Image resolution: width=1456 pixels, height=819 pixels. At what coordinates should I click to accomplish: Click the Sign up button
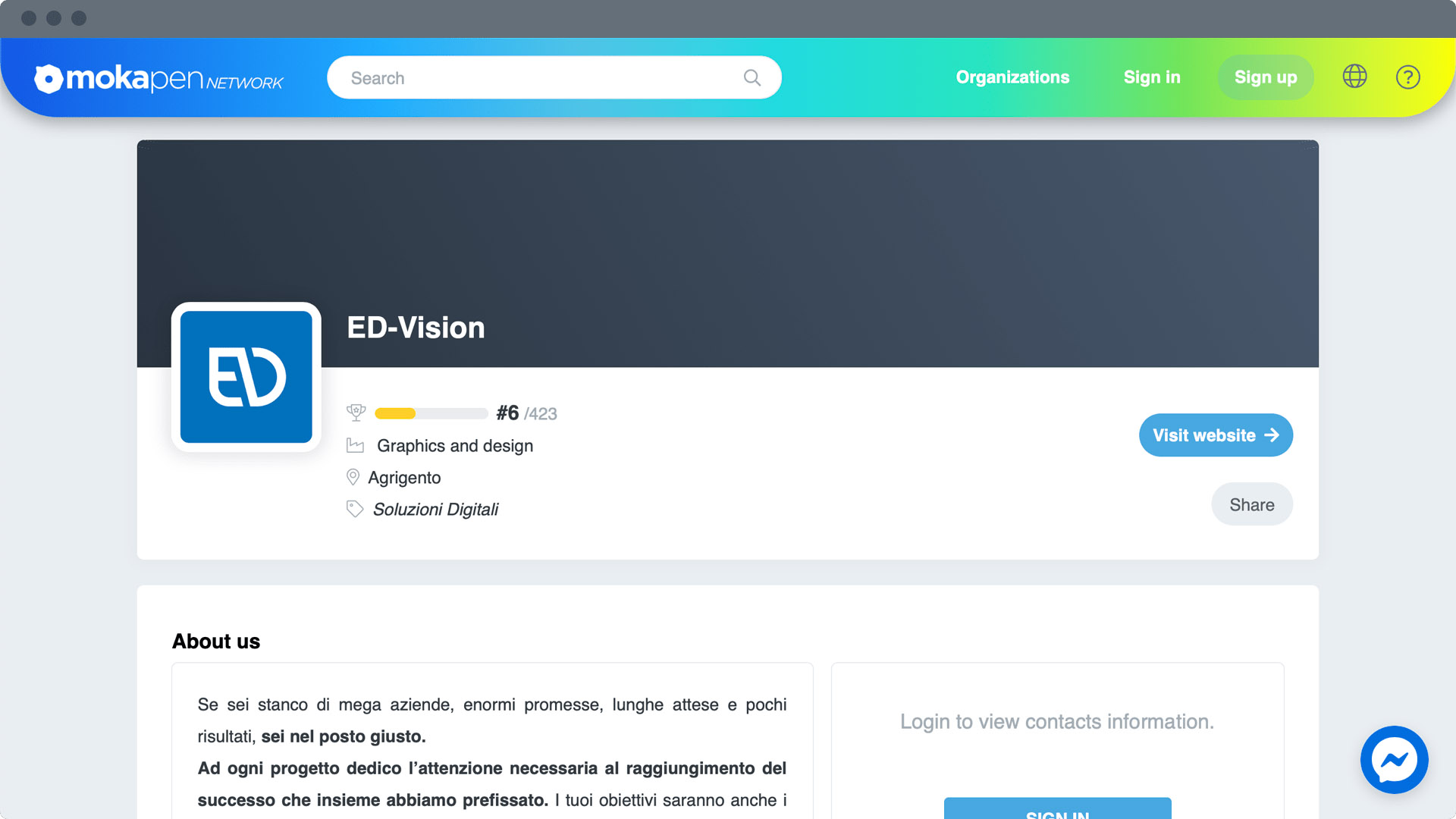[x=1266, y=77]
